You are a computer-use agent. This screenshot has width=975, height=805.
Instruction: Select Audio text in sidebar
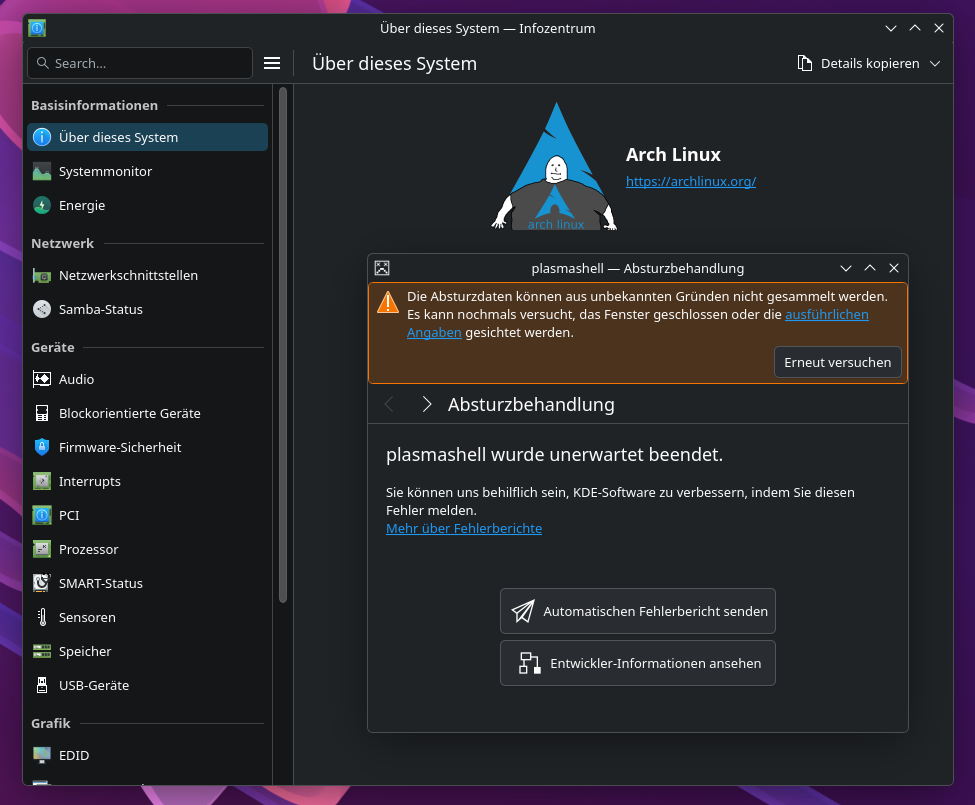click(x=76, y=379)
